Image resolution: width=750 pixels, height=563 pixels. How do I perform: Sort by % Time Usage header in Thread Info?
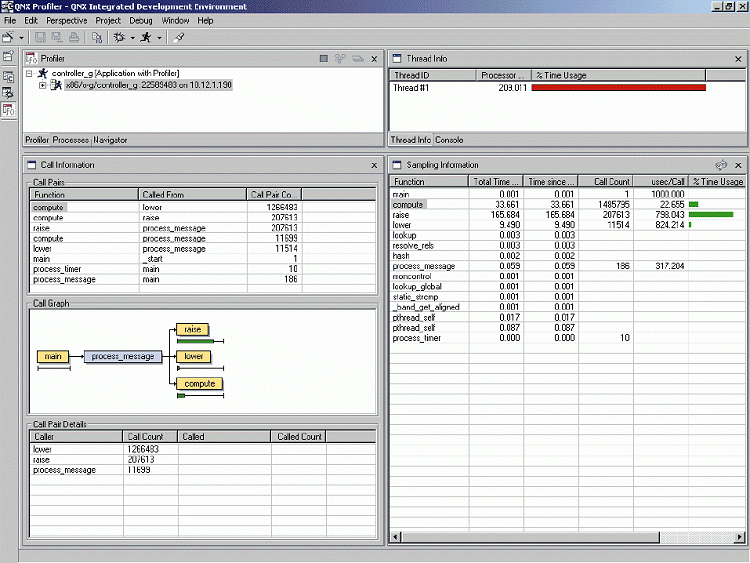[618, 75]
